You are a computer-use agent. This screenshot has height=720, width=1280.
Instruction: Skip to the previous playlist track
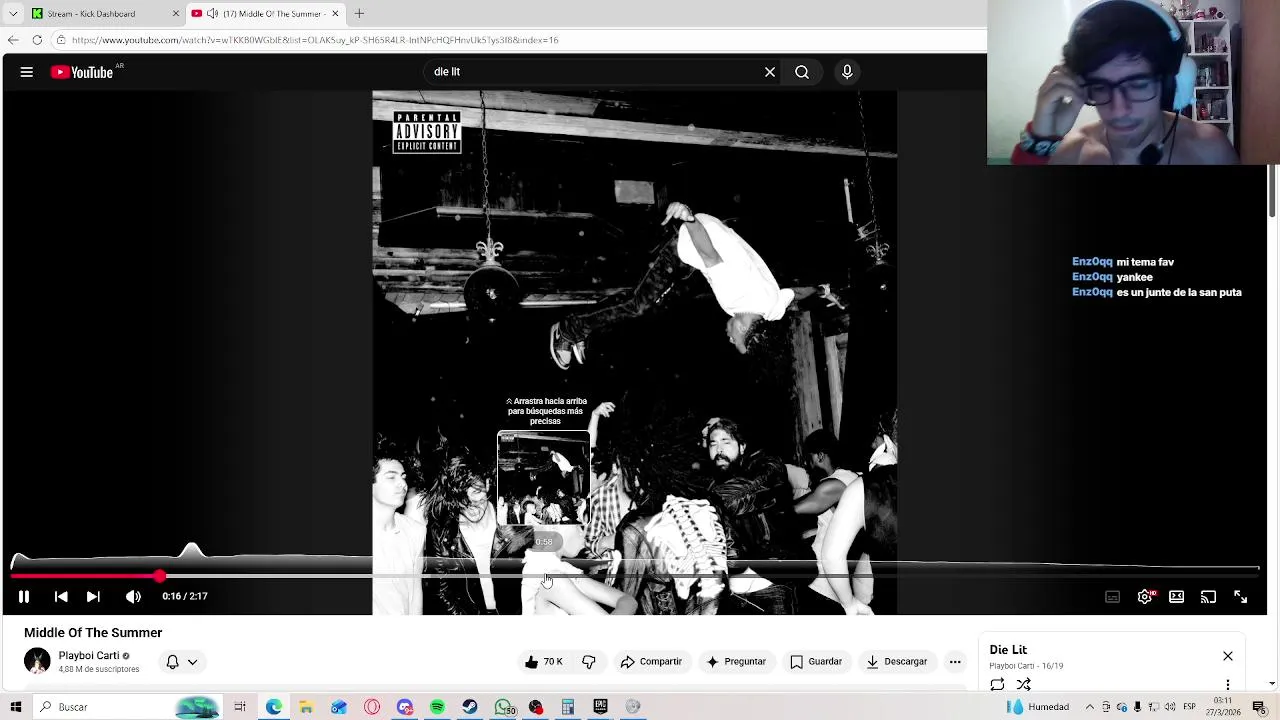61,597
